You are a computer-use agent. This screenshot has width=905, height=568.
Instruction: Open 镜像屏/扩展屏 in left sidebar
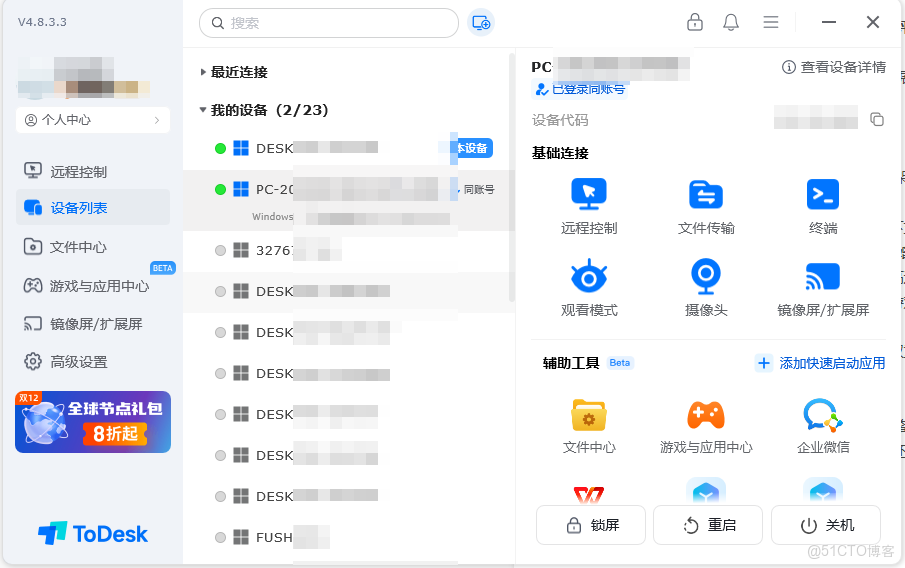coord(93,324)
